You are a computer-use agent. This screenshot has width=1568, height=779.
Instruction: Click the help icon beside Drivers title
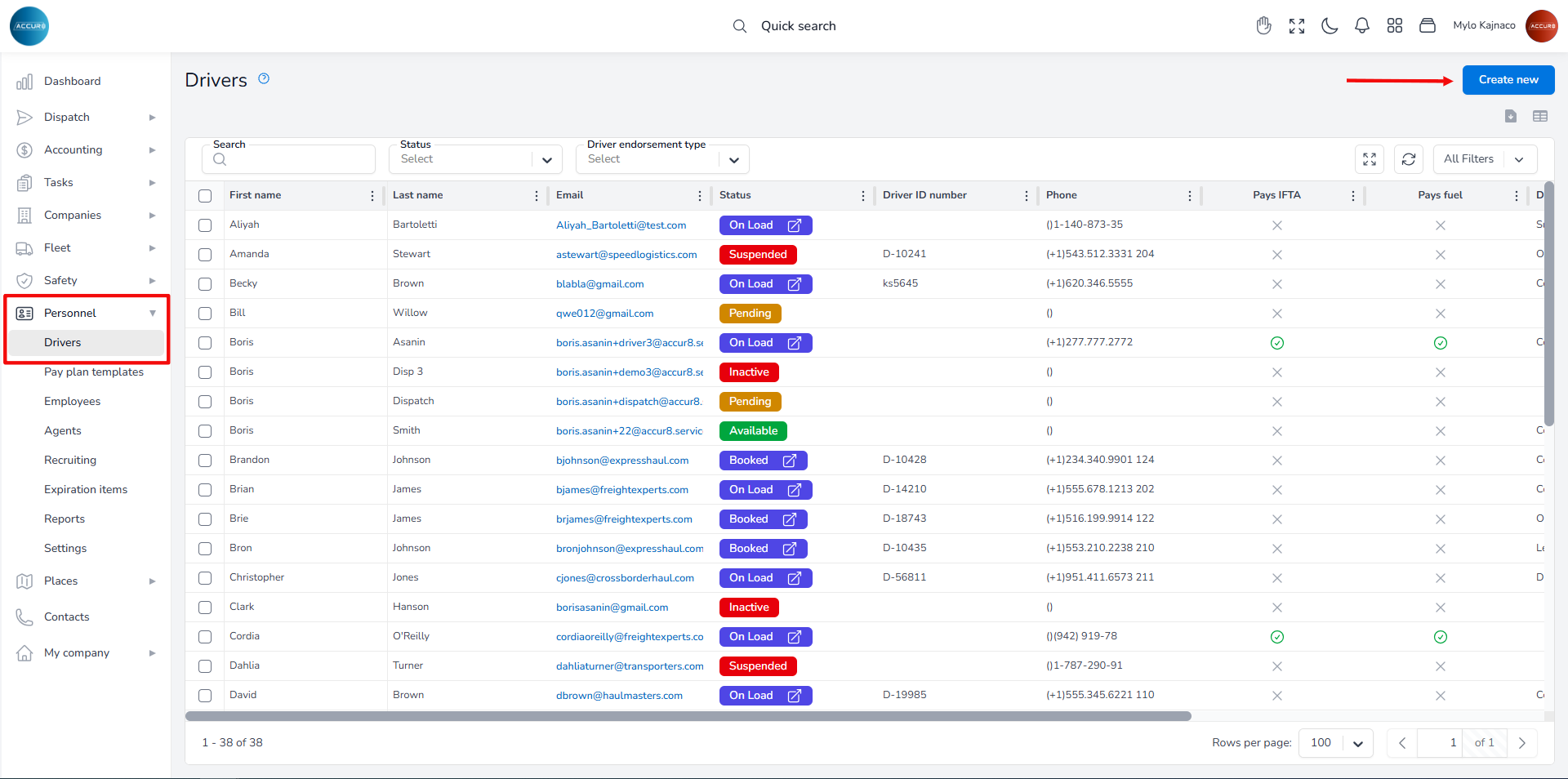pyautogui.click(x=264, y=79)
